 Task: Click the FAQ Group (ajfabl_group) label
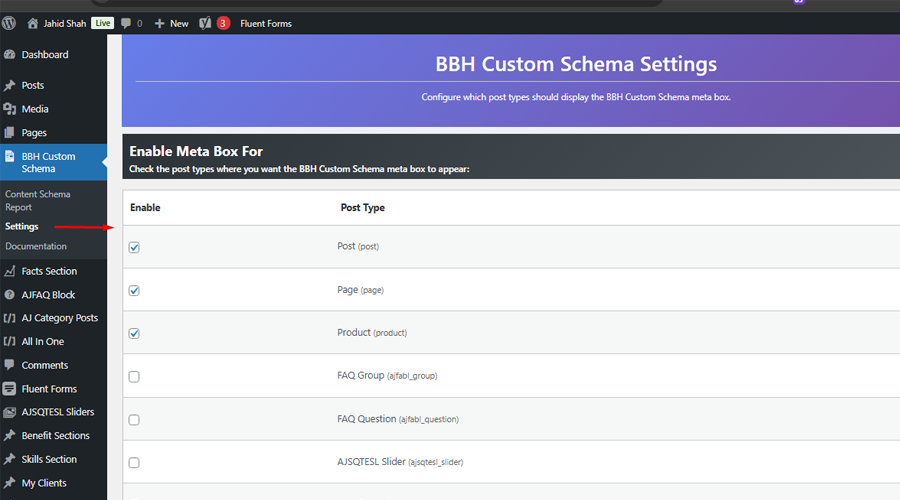click(x=387, y=375)
